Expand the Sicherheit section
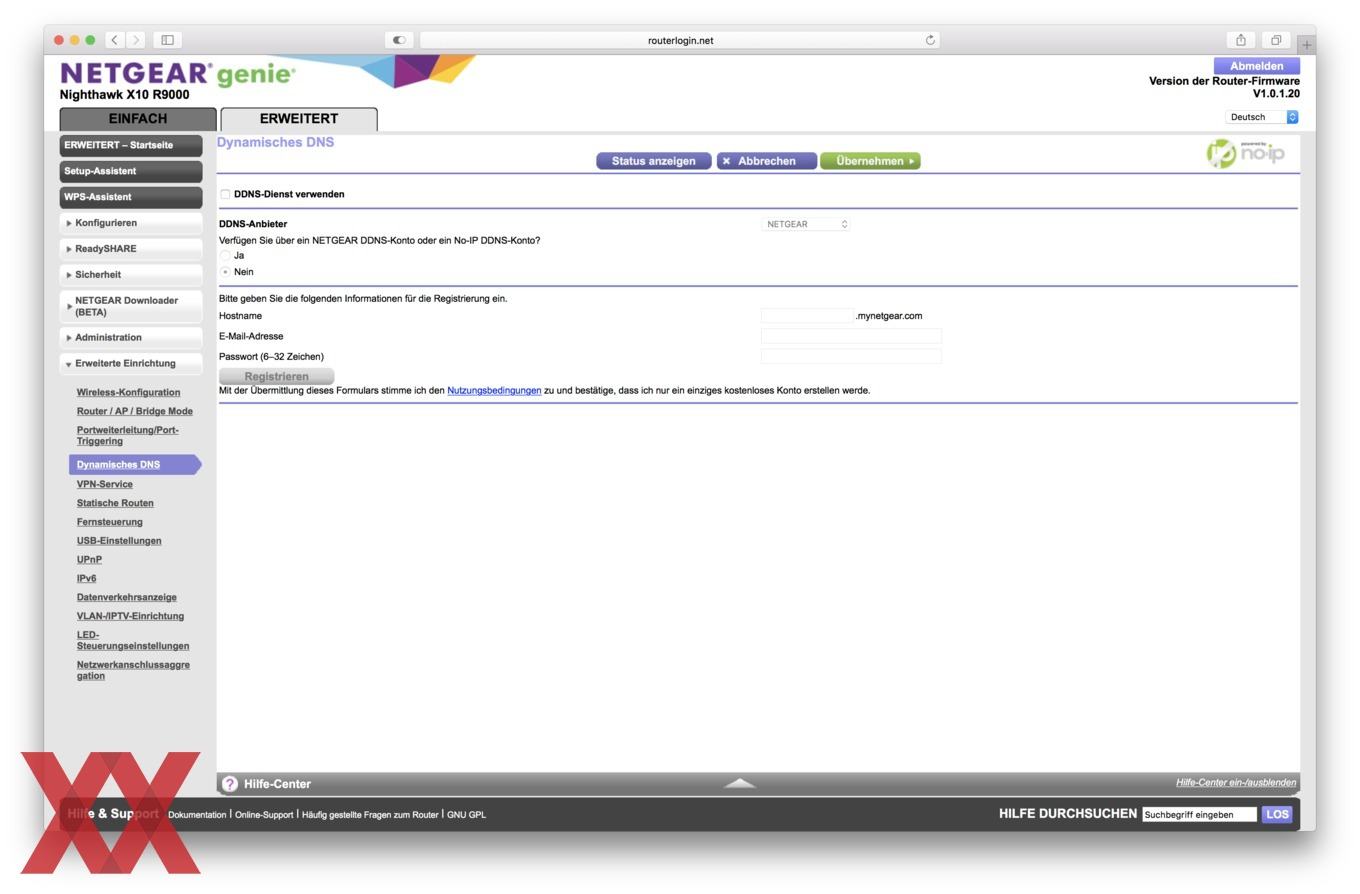Viewport: 1360px width, 894px height. click(x=132, y=275)
